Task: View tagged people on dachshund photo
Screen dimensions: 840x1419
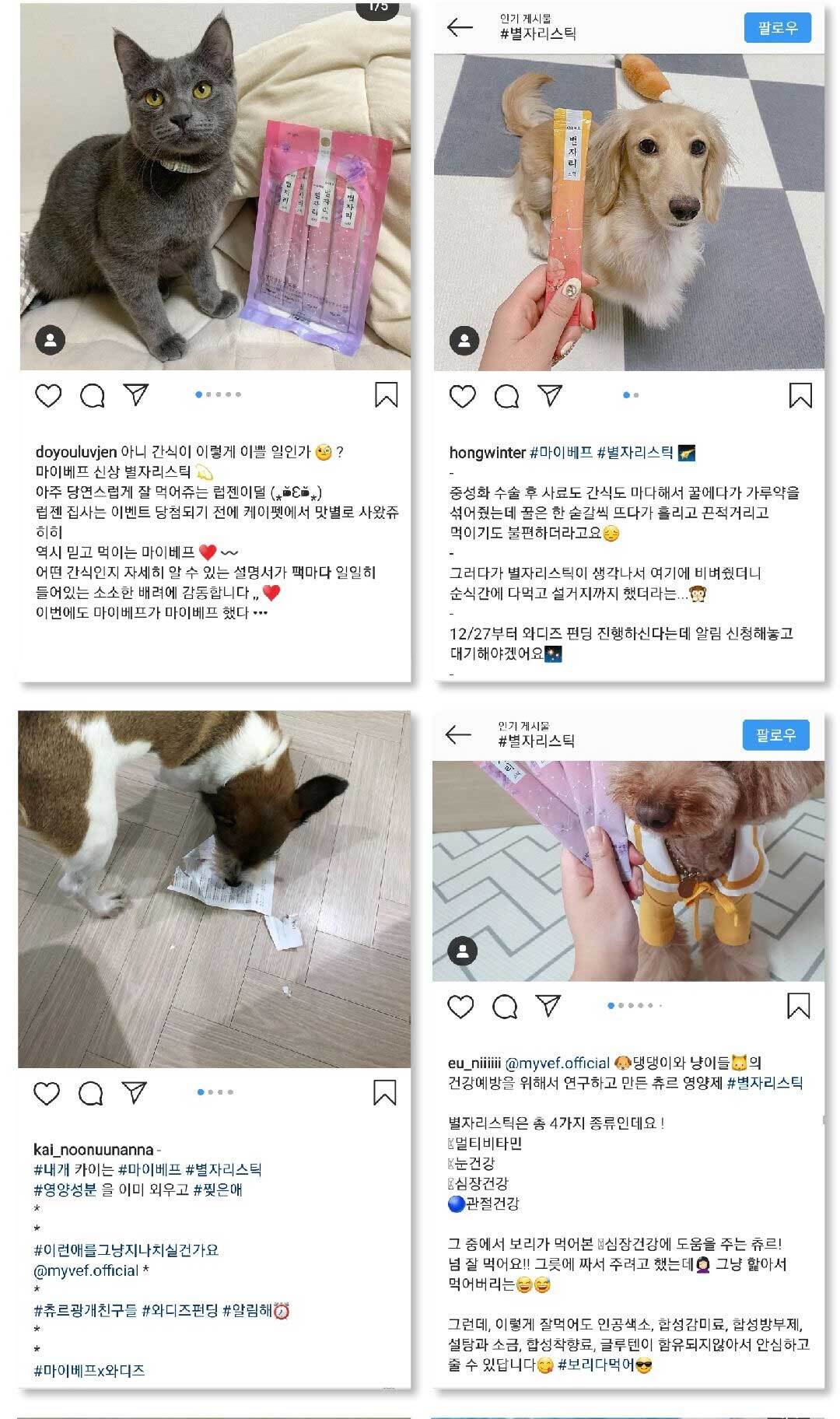Action: (464, 341)
